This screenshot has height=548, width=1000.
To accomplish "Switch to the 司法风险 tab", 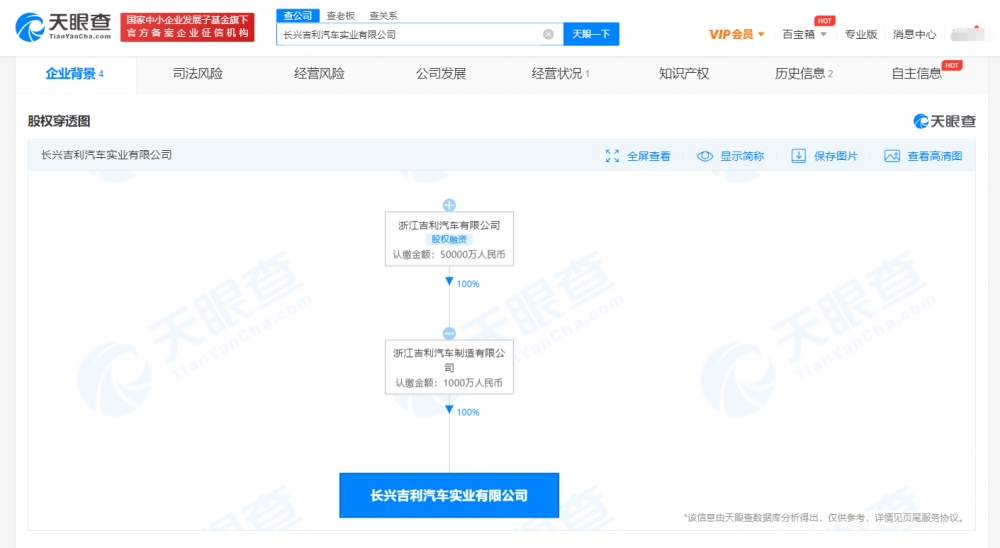I will [x=197, y=73].
